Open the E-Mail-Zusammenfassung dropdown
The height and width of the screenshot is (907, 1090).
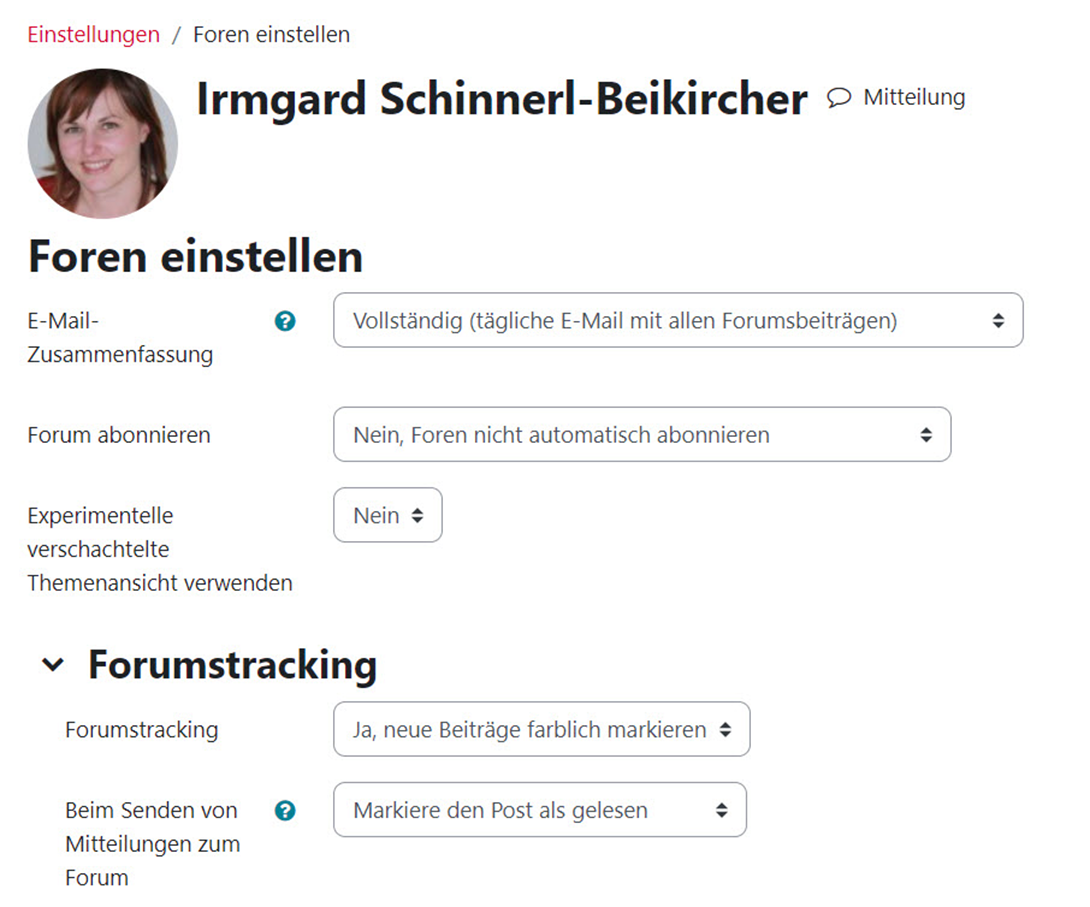[x=677, y=321]
